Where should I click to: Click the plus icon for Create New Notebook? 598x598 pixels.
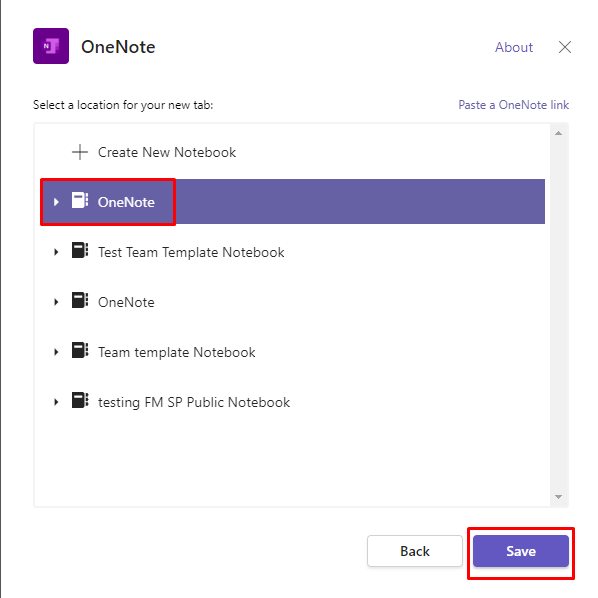coord(80,152)
